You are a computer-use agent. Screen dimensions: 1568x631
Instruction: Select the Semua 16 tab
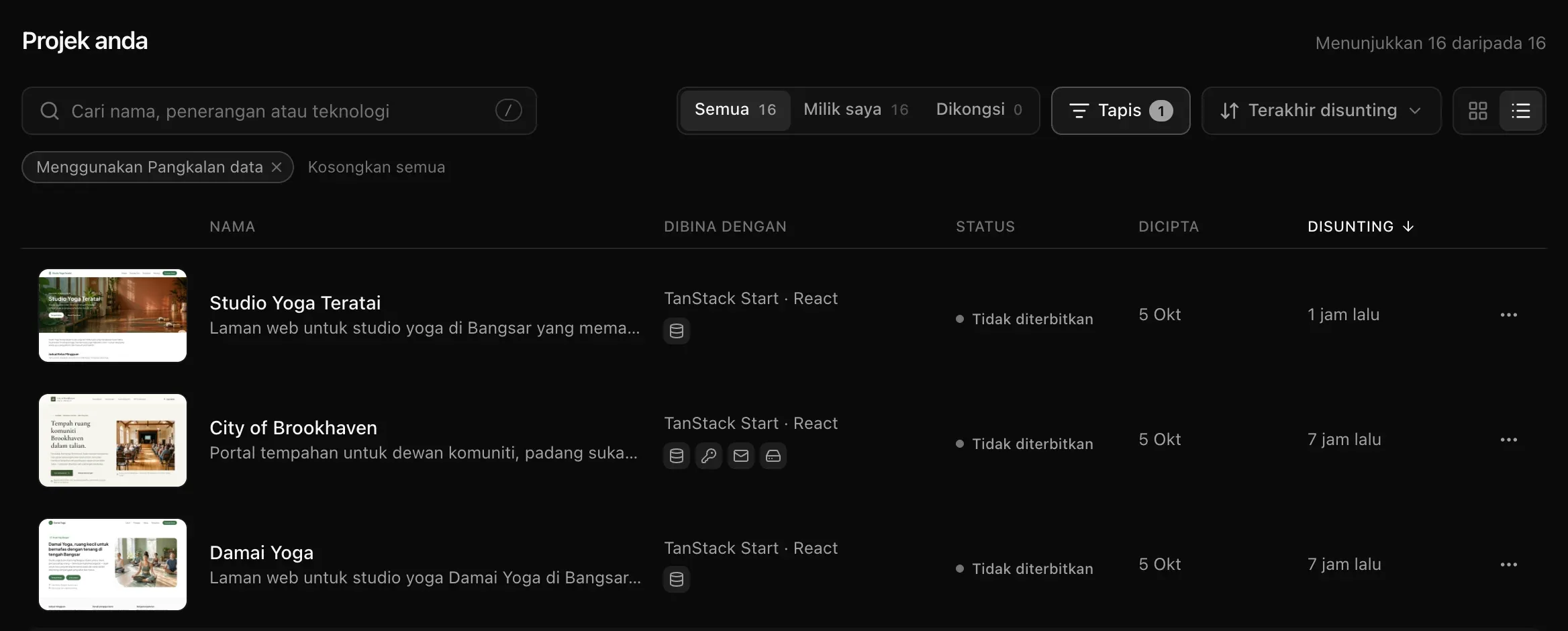click(735, 110)
